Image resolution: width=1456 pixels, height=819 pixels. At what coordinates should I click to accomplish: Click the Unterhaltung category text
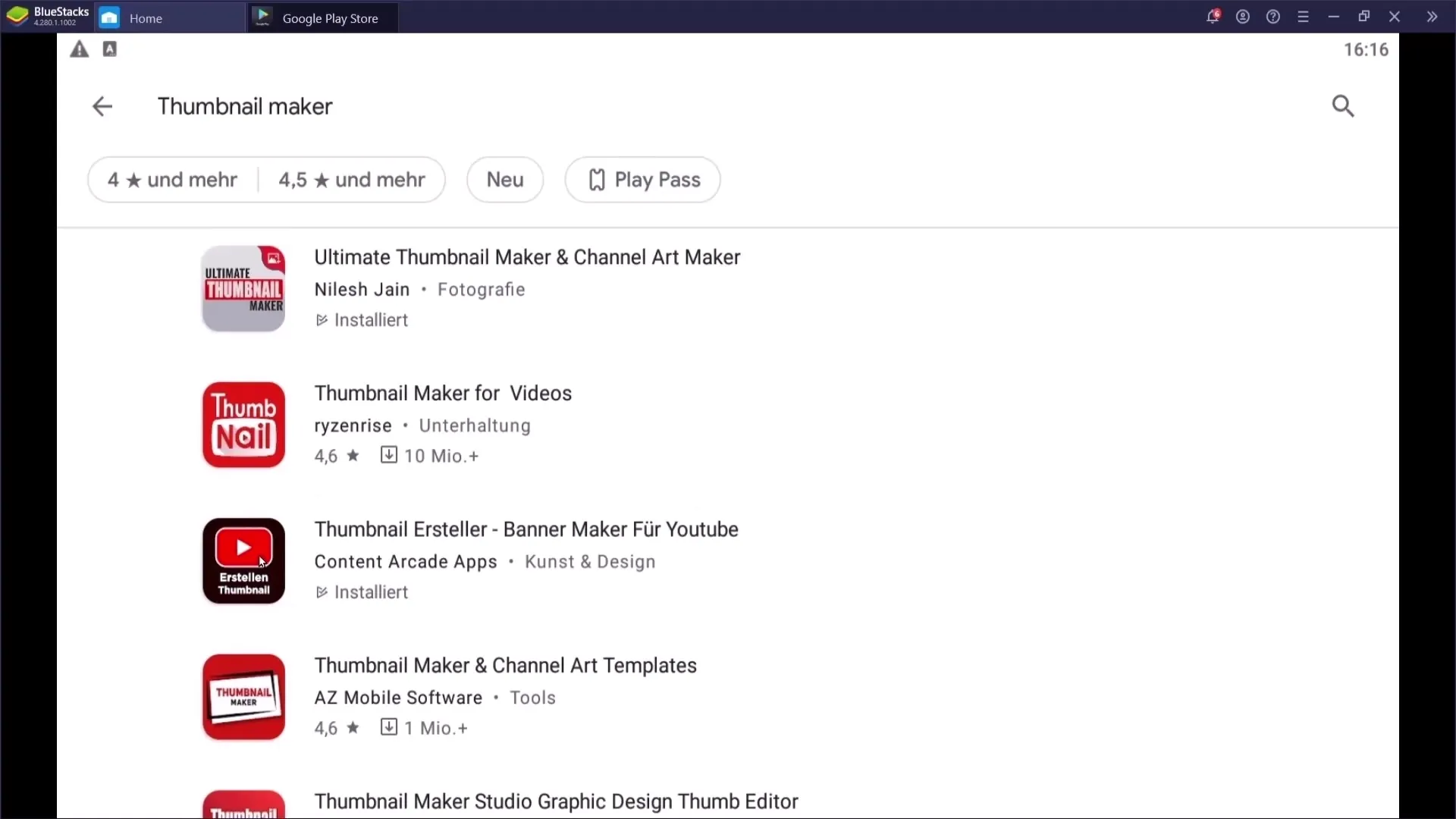point(475,426)
